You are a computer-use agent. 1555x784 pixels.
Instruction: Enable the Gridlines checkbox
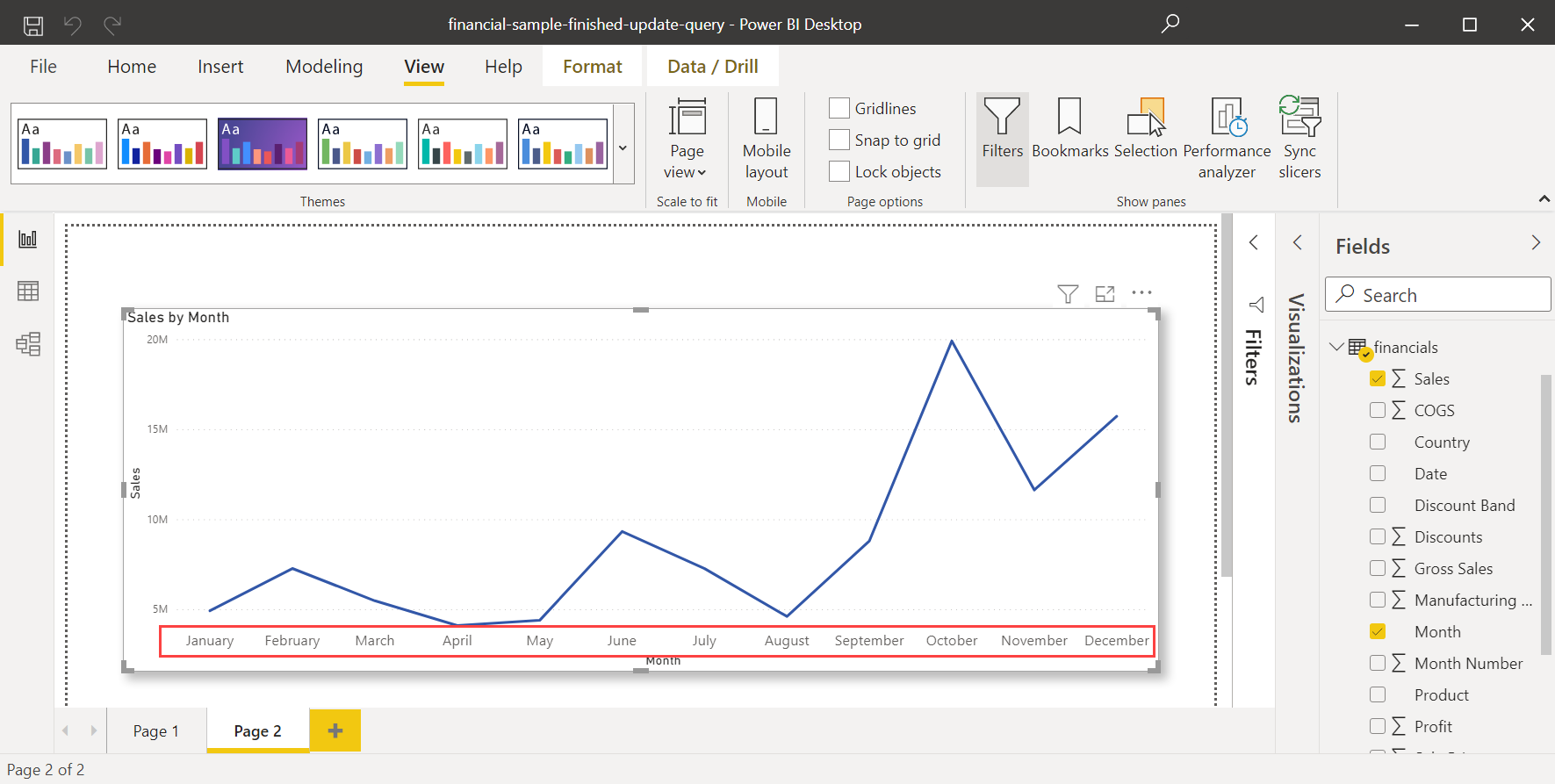839,108
